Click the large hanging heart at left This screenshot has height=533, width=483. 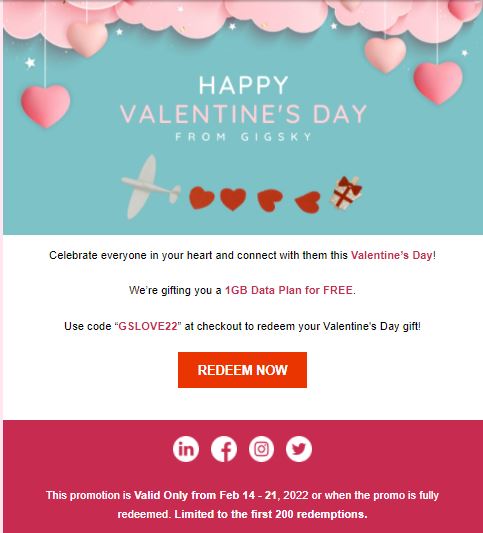(46, 106)
